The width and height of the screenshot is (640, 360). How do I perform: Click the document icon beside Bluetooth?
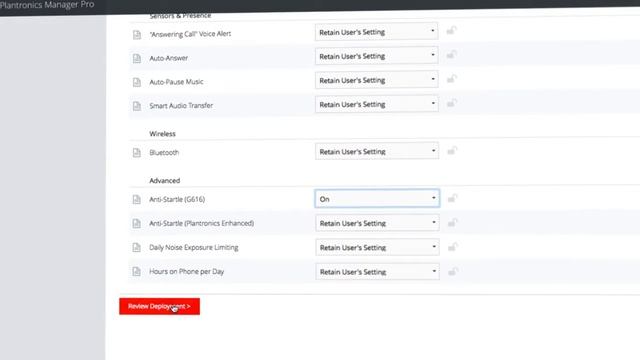[137, 153]
